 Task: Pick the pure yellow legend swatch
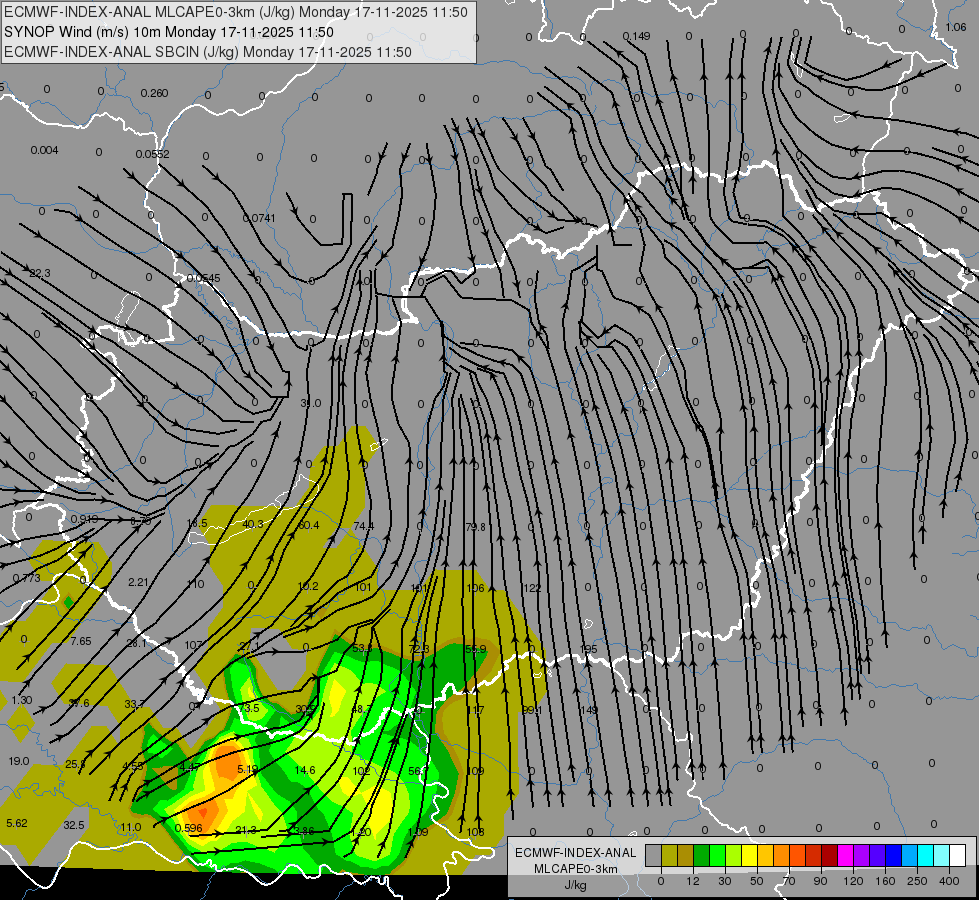tap(749, 855)
